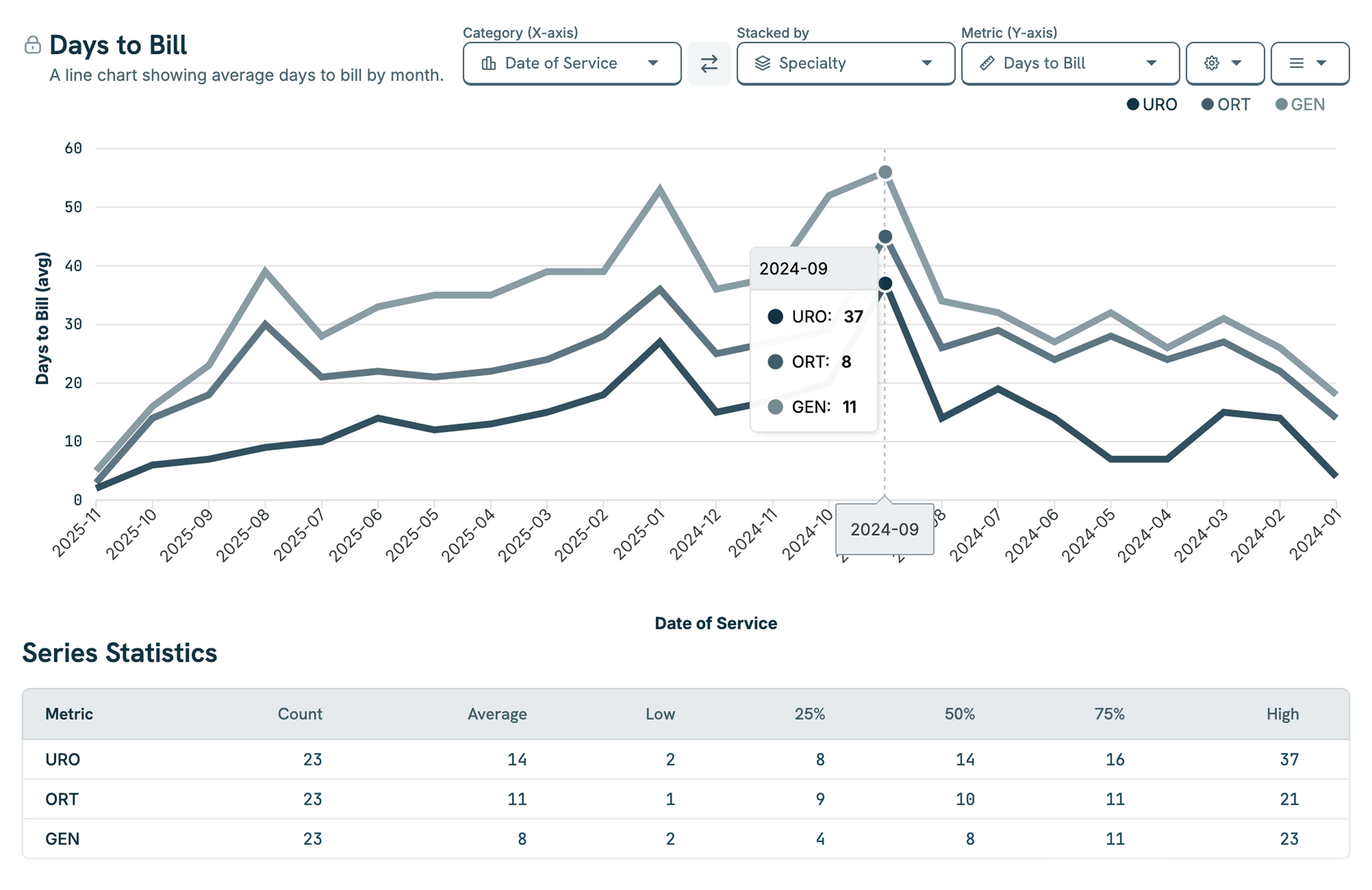Expand the Category X-axis Date of Service dropdown
Viewport: 1372px width, 890px height.
click(571, 64)
